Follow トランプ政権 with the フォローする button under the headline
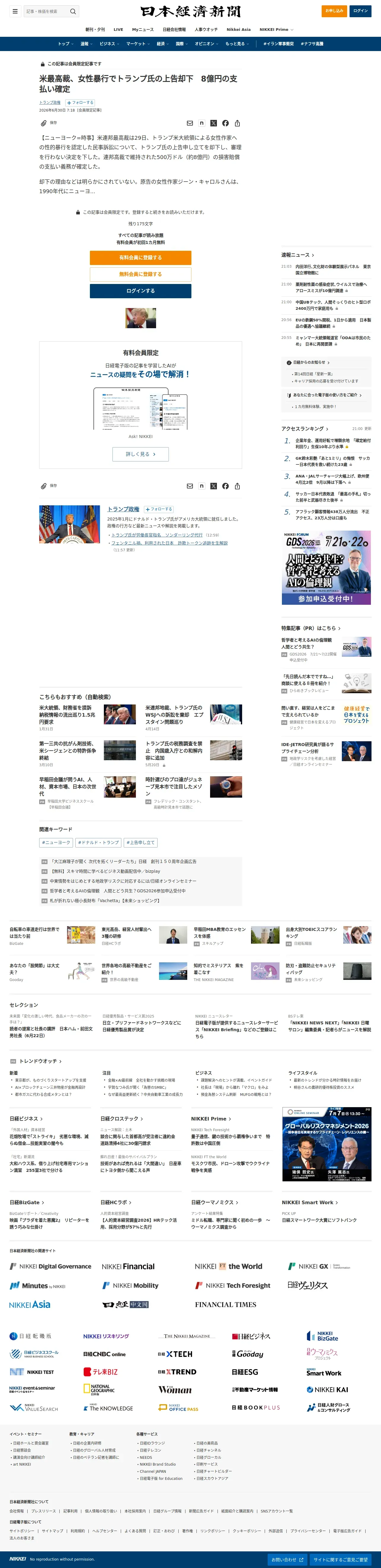This screenshot has width=381, height=1568. pyautogui.click(x=80, y=103)
